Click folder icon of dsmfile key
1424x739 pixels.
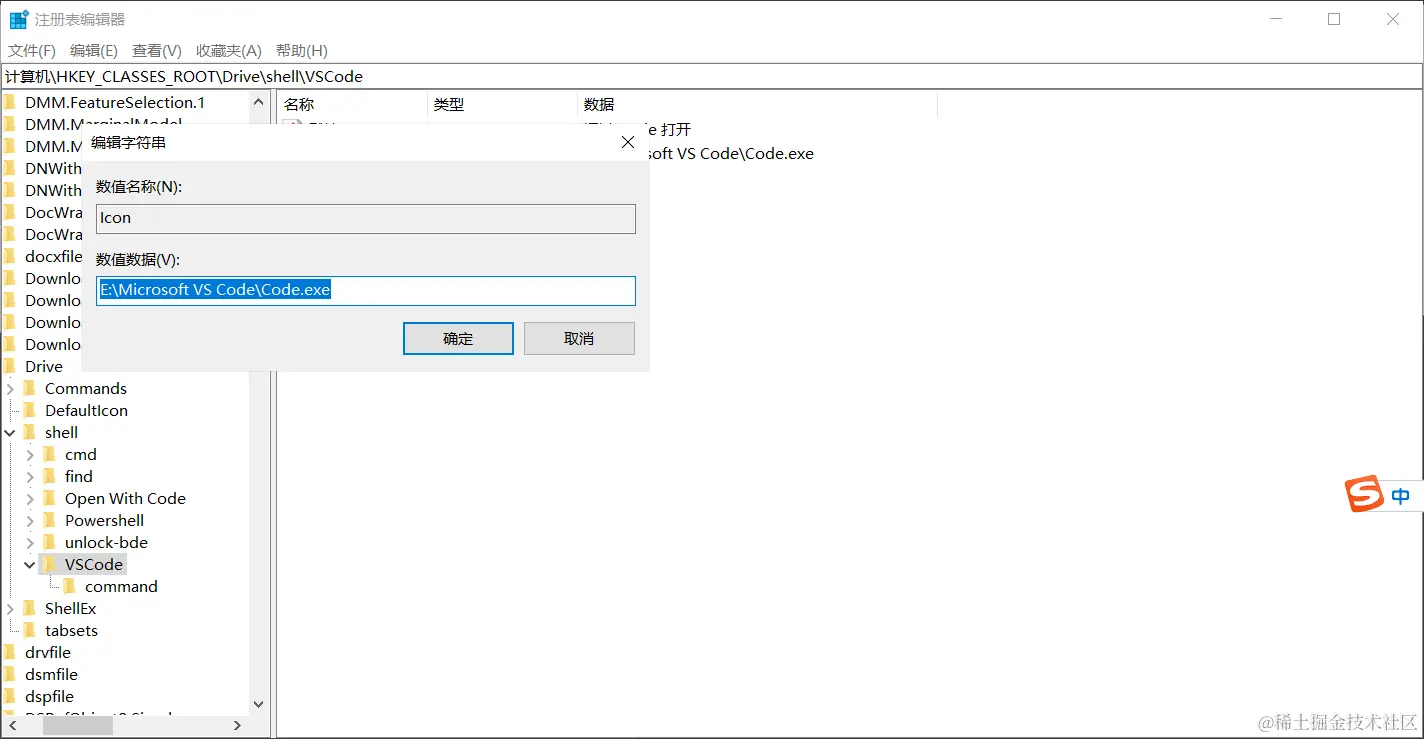[x=10, y=674]
